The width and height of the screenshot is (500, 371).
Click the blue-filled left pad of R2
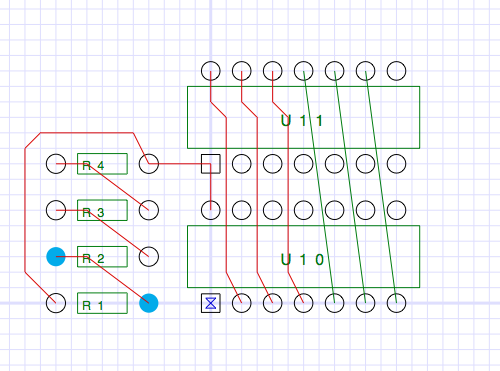56,257
